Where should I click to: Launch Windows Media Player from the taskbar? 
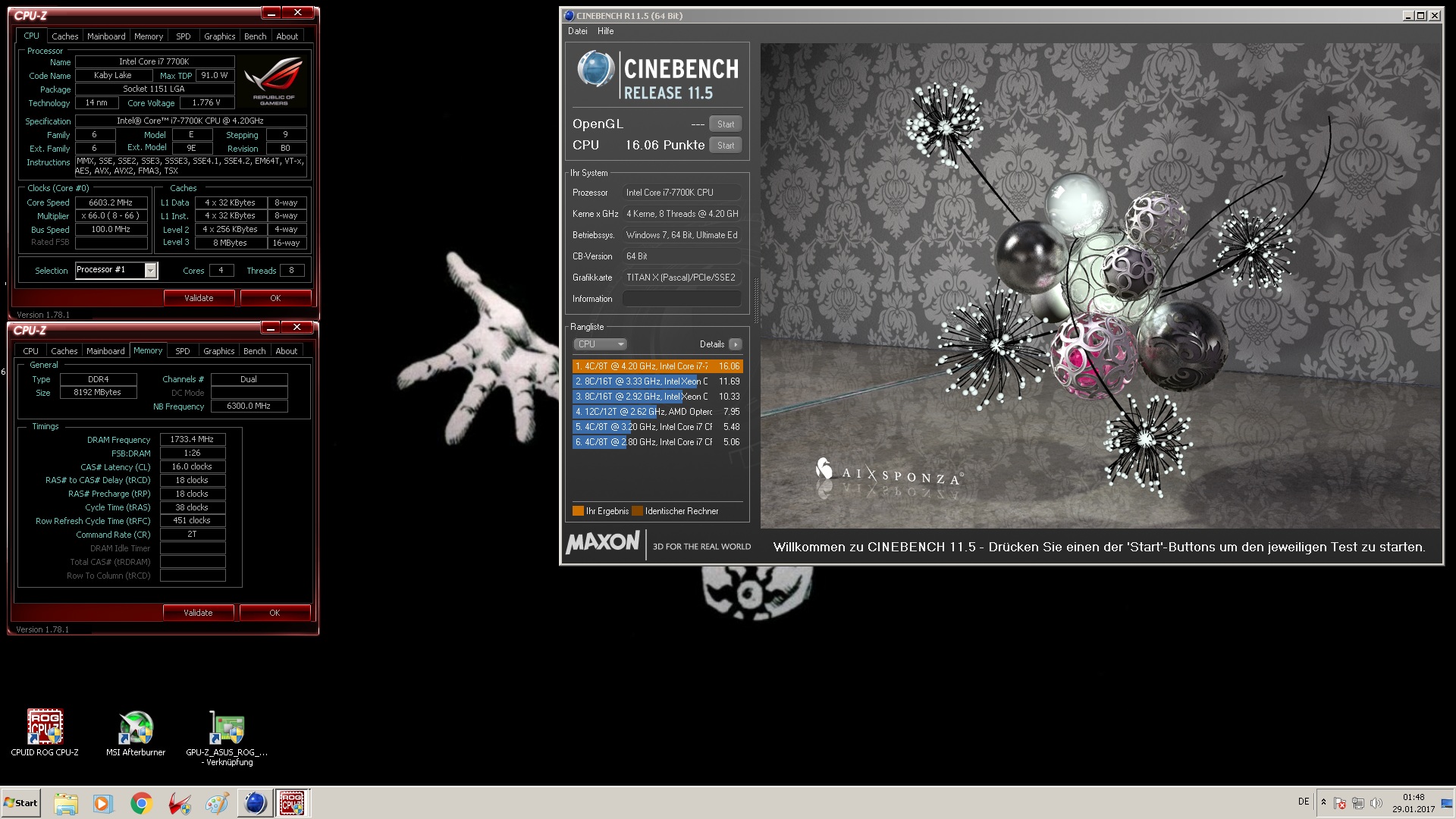click(x=103, y=803)
